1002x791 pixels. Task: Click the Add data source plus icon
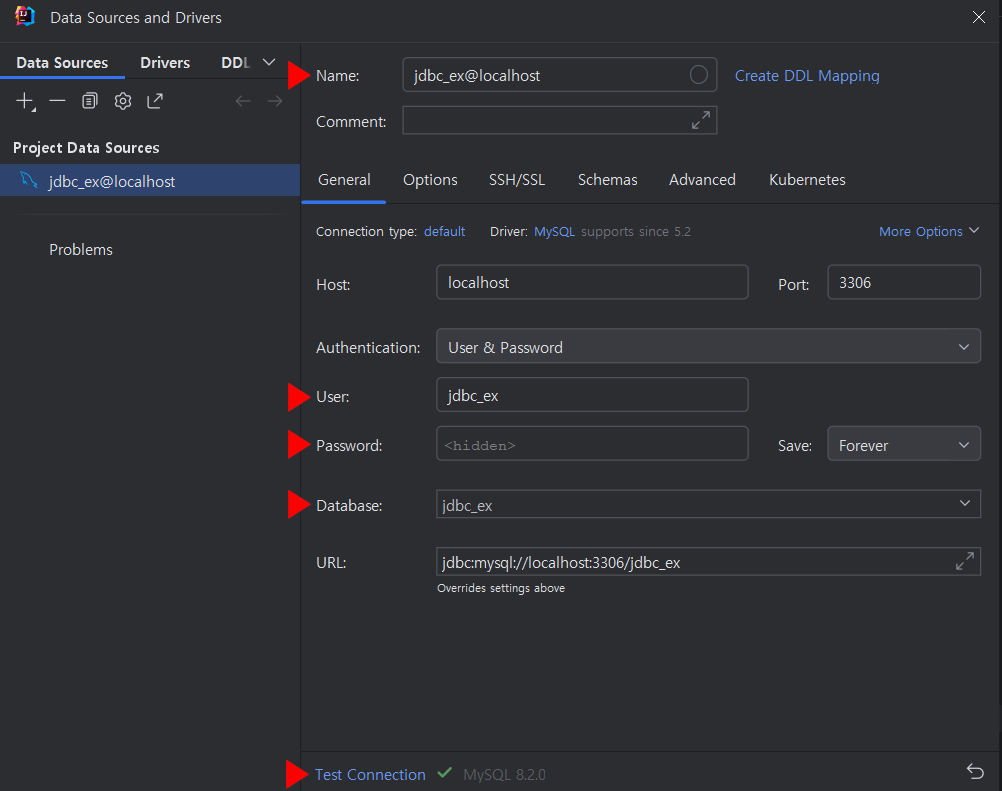coord(25,101)
